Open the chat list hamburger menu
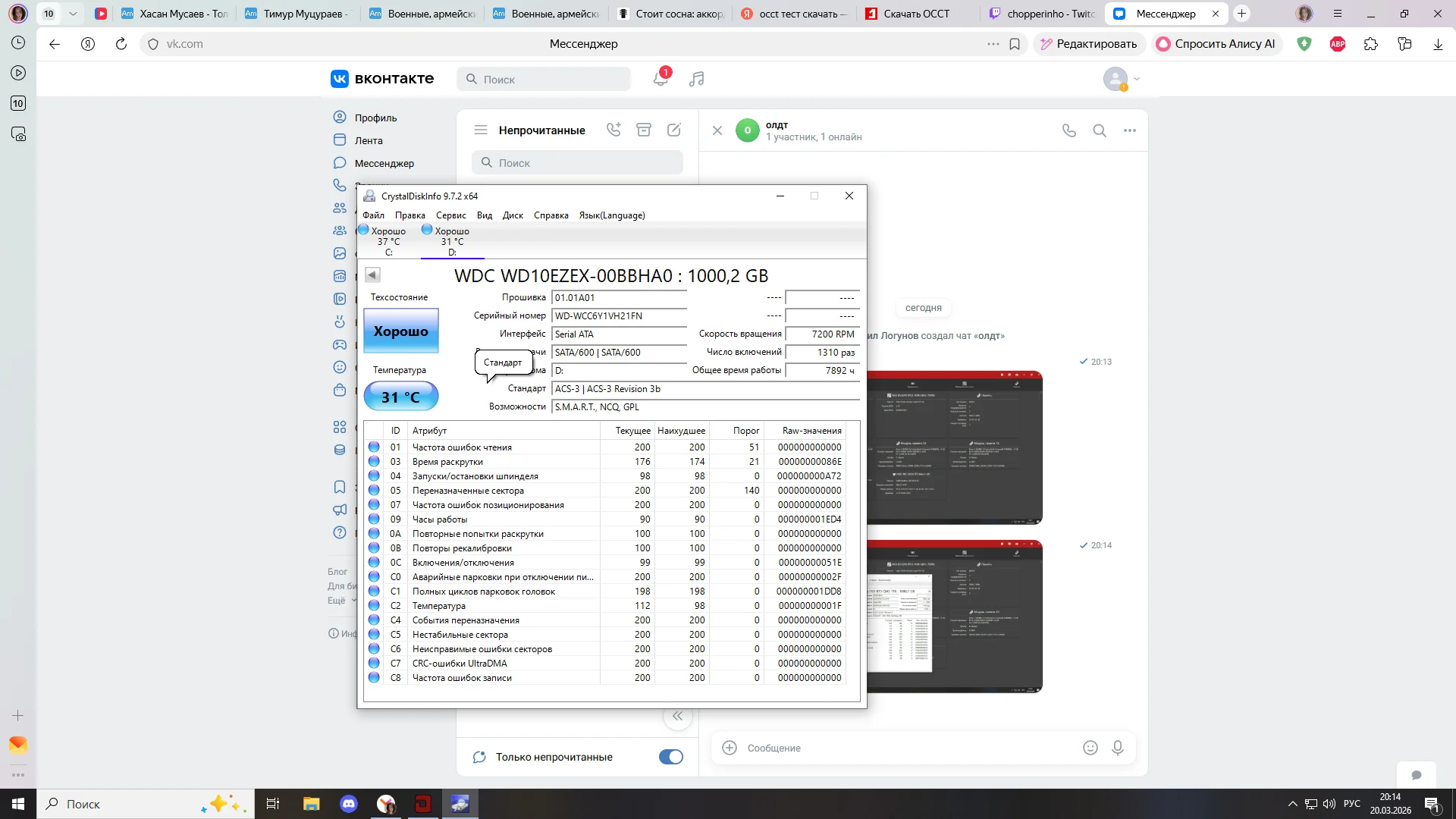The height and width of the screenshot is (819, 1456). 481,130
